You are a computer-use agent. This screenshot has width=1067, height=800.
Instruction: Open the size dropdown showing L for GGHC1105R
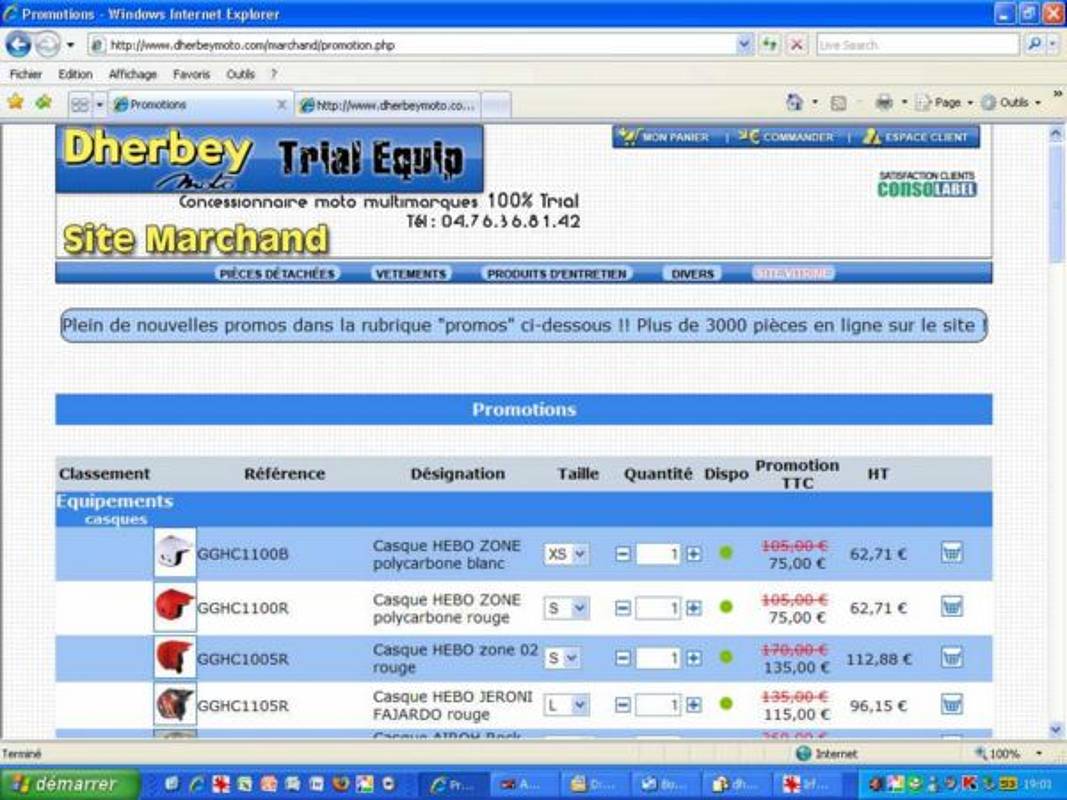pyautogui.click(x=566, y=705)
